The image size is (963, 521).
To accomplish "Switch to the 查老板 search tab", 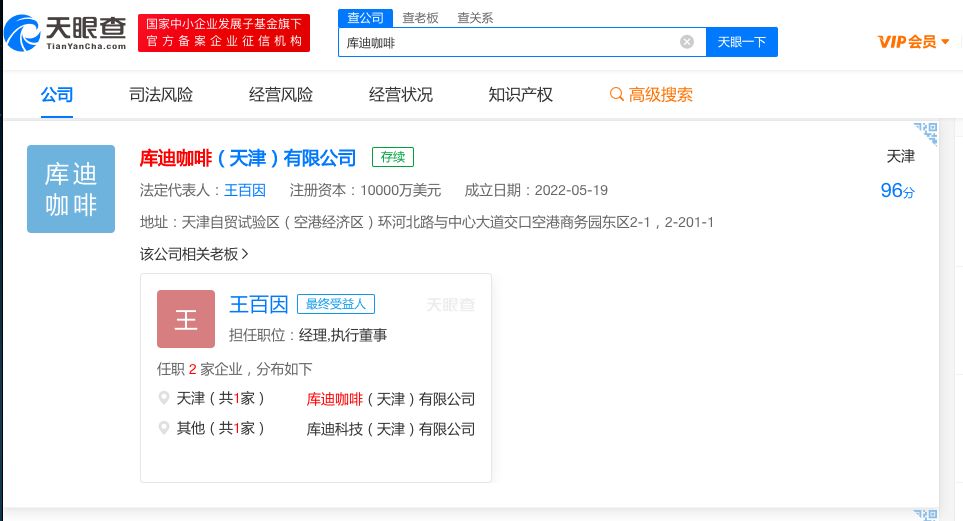I will click(420, 18).
